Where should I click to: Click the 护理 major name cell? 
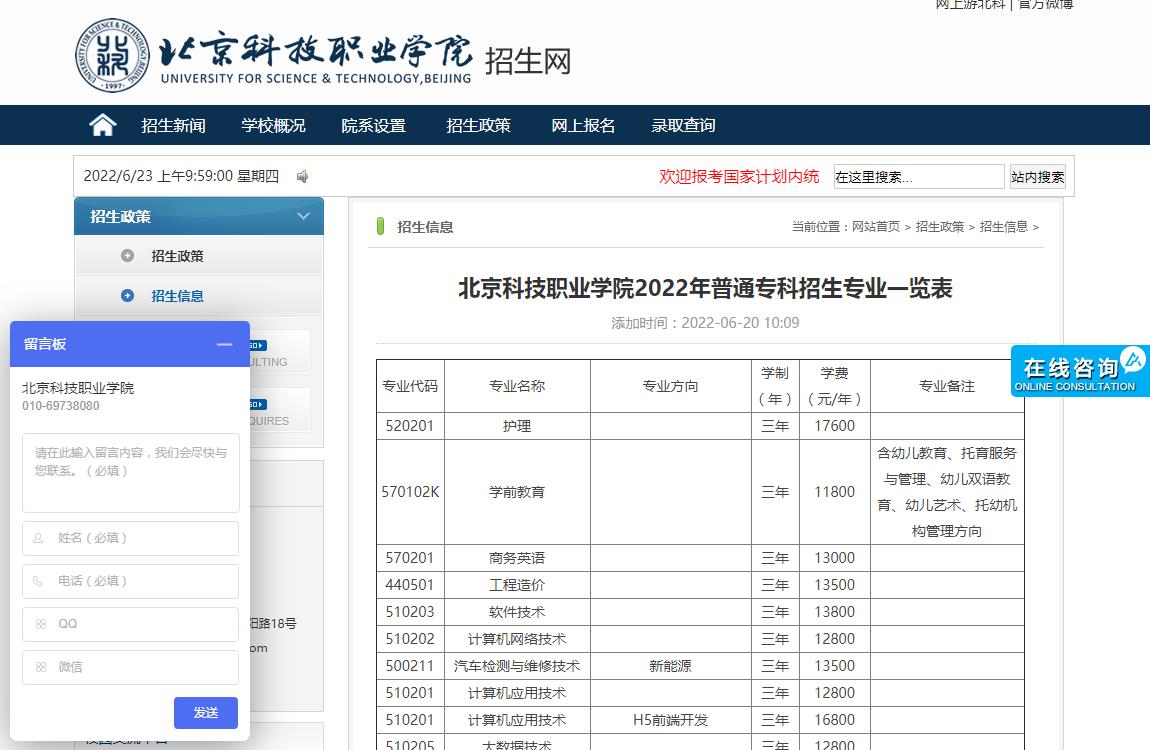click(x=517, y=426)
